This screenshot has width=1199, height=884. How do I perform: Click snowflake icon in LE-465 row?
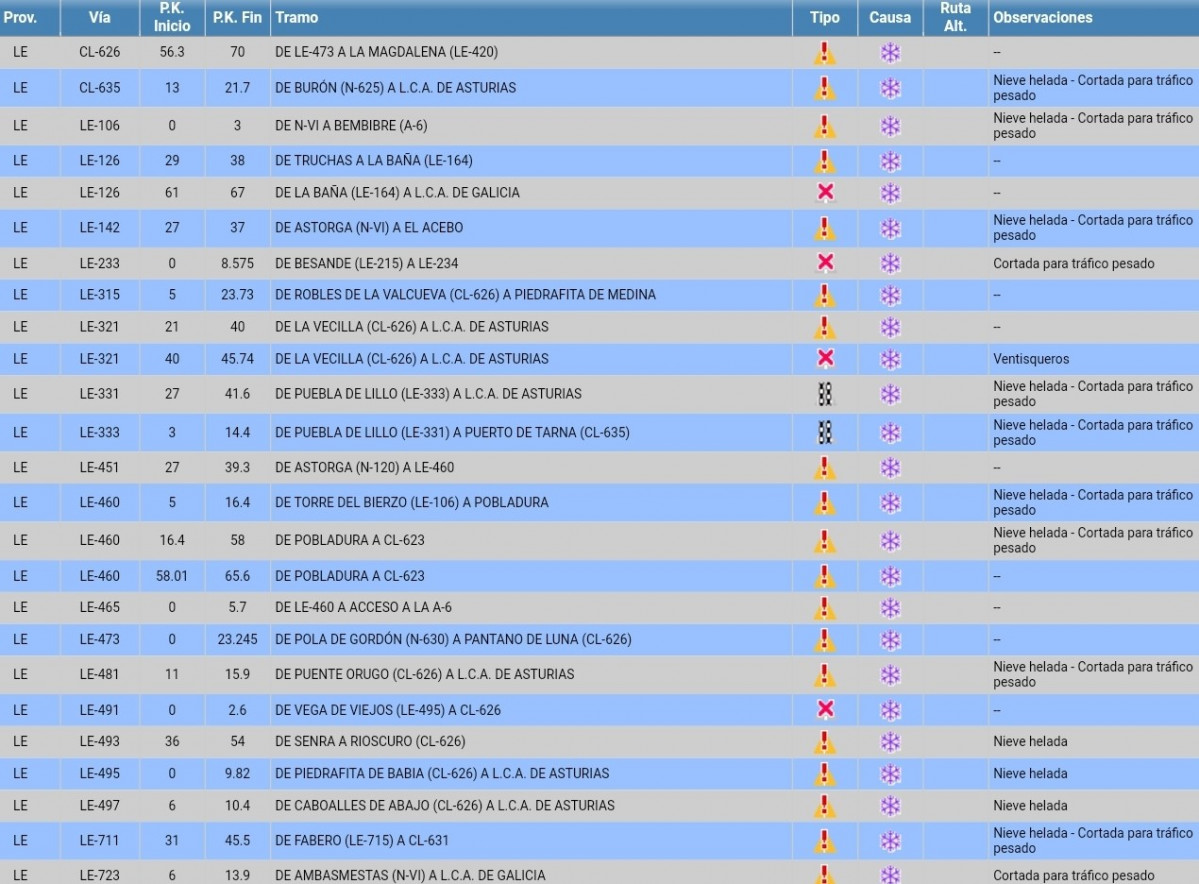pyautogui.click(x=890, y=608)
